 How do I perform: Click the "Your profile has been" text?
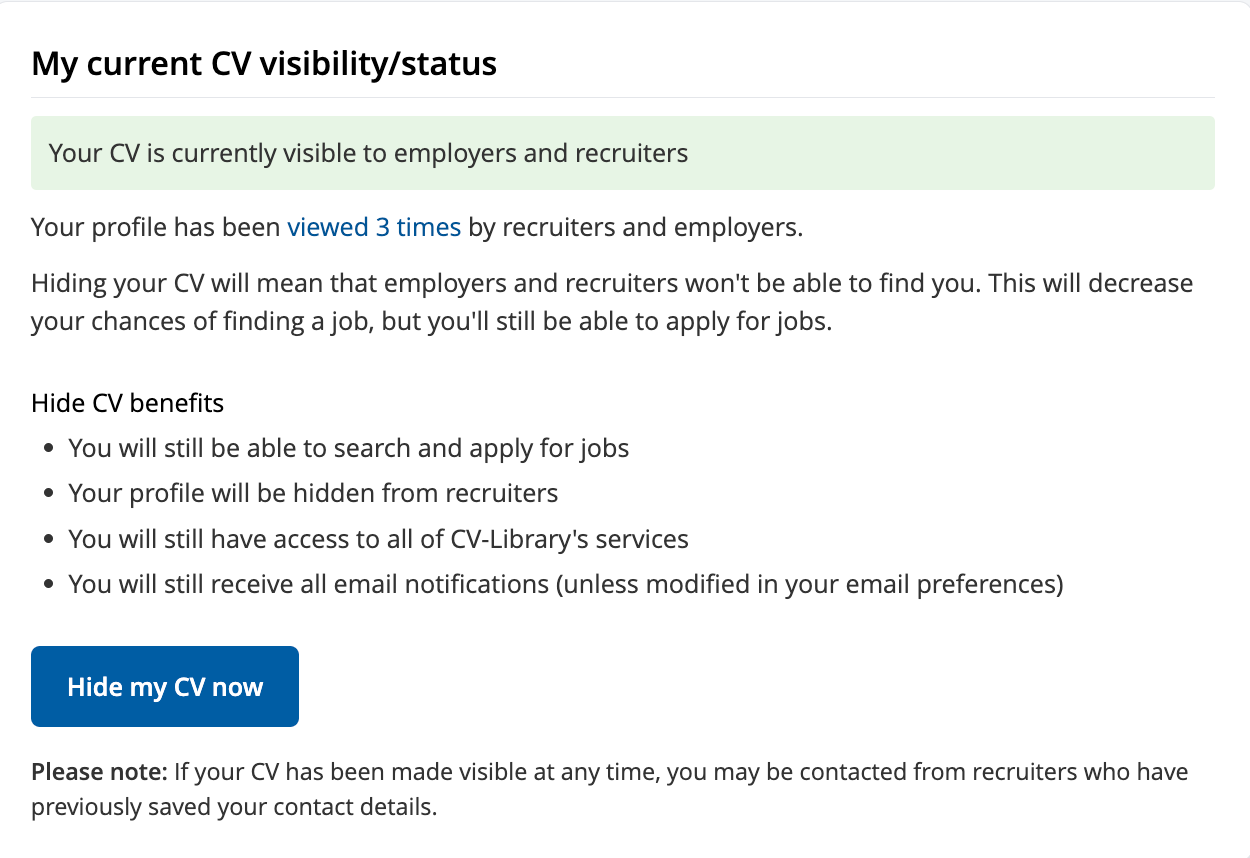click(x=156, y=227)
